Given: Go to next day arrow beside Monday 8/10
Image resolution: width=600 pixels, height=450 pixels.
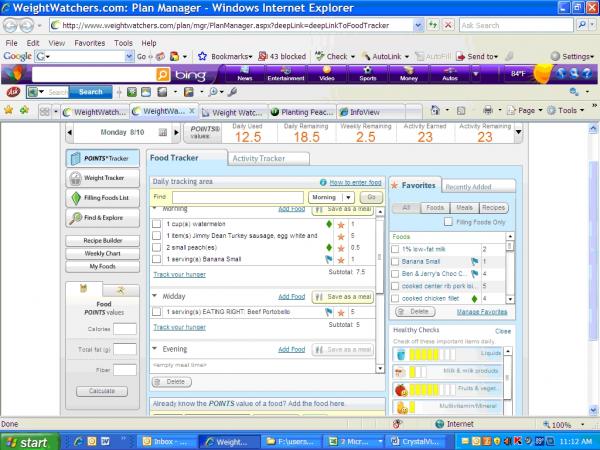Looking at the screenshot, I should coord(176,132).
